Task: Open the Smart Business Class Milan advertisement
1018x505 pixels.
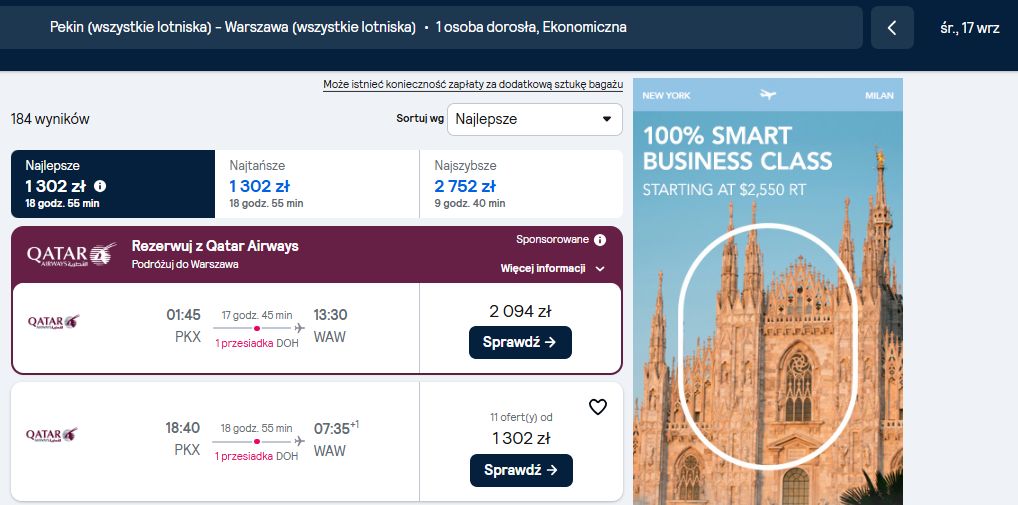Action: coord(767,291)
